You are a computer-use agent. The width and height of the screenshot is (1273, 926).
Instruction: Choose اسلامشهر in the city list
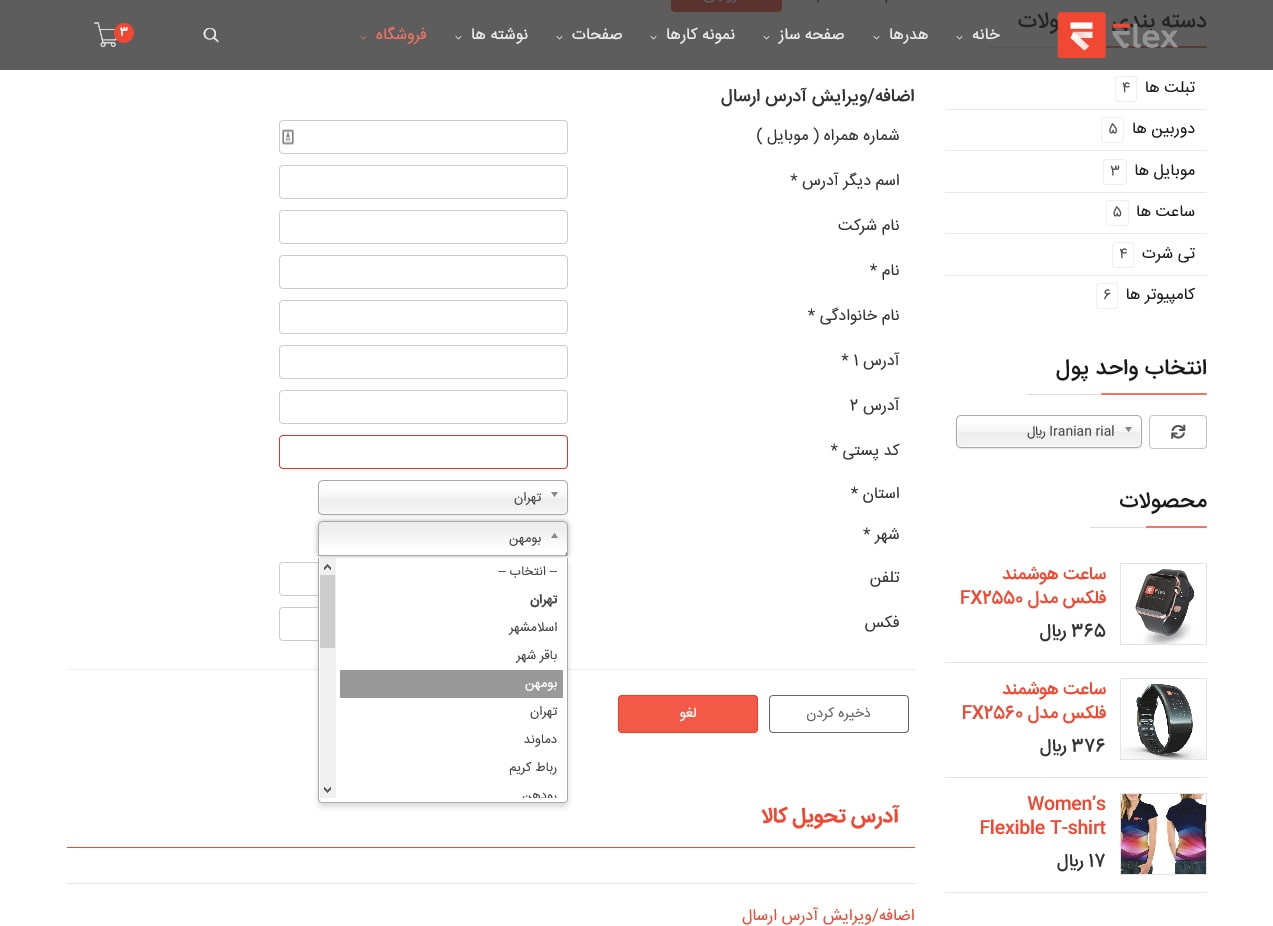point(533,628)
